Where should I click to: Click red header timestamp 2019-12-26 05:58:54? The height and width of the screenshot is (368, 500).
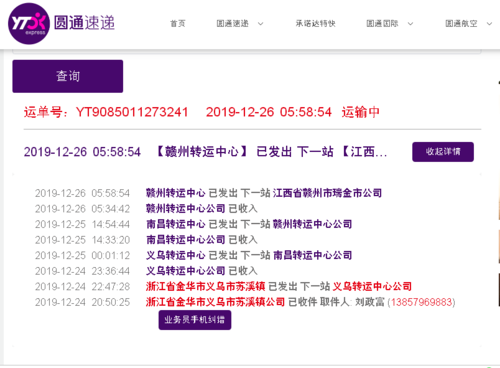[x=269, y=112]
